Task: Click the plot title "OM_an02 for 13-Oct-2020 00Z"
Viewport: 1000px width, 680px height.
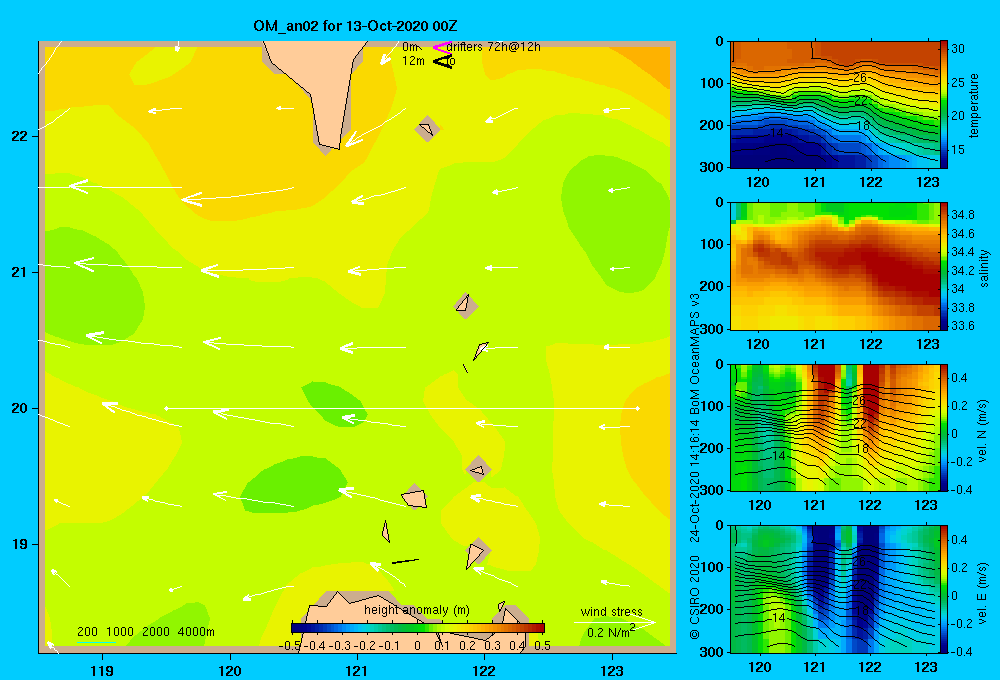Action: [355, 26]
